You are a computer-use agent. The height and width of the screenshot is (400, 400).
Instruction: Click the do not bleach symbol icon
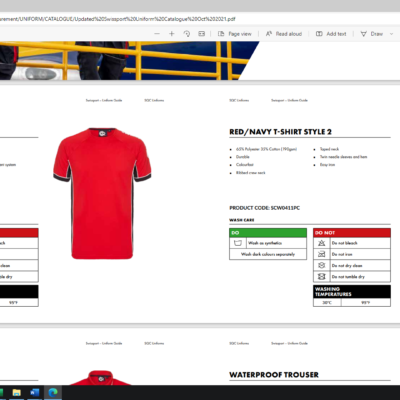321,243
